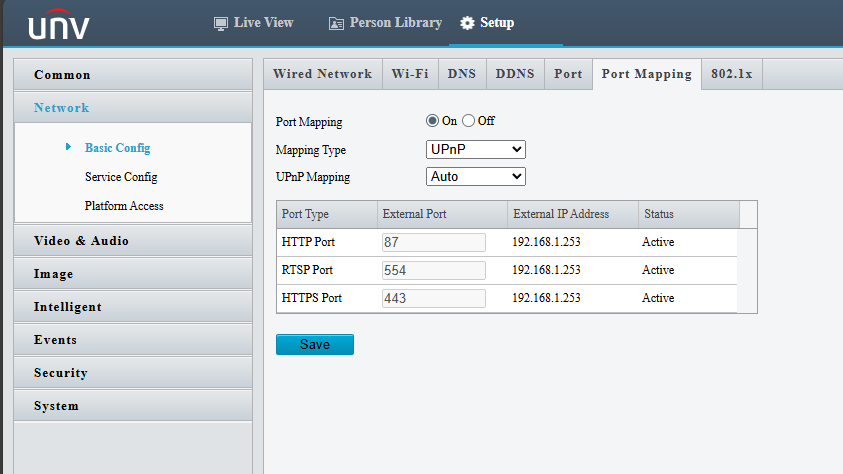Click the arrow beside Basic Config
Image resolution: width=843 pixels, height=474 pixels.
point(68,147)
